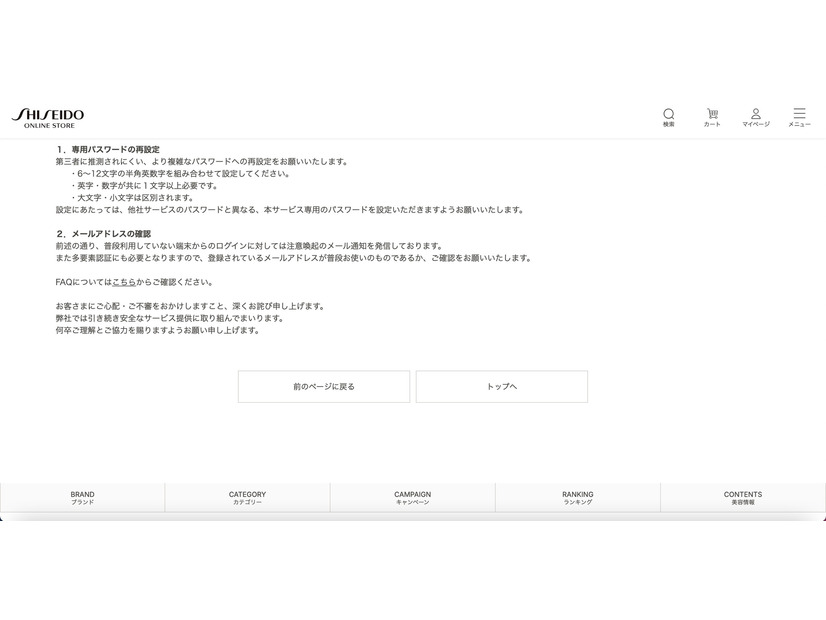Open the hamburger menu (メニュー) icon
This screenshot has width=826, height=620.
click(799, 114)
